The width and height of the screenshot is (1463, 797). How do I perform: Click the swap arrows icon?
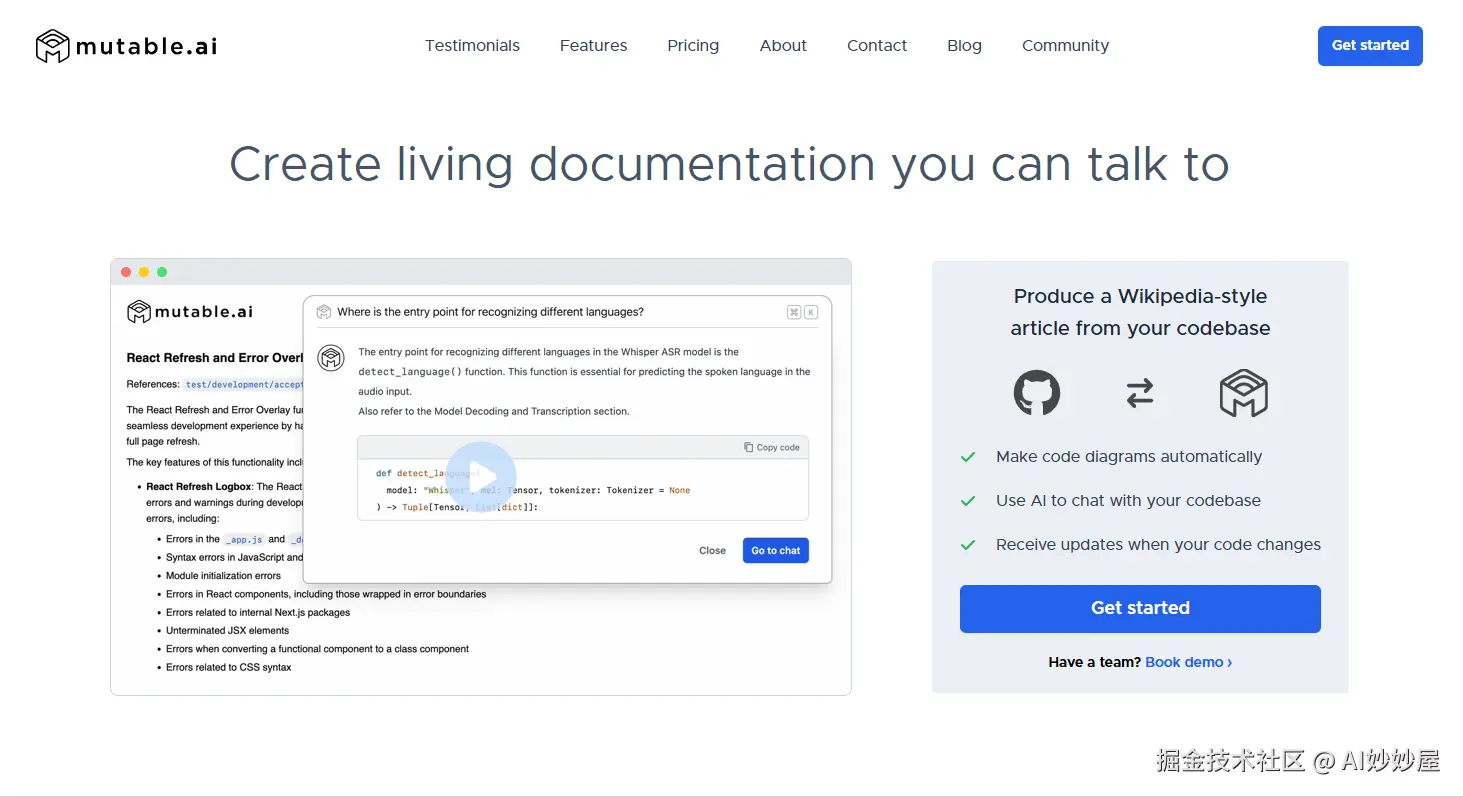click(x=1140, y=393)
